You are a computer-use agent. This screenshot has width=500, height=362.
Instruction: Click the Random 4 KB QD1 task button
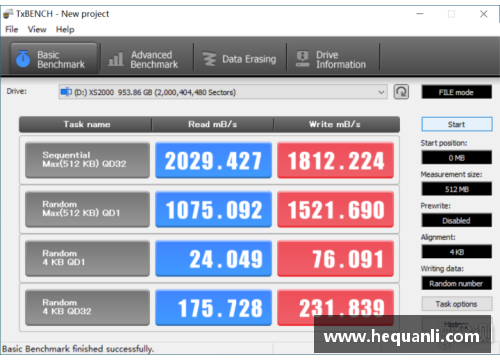point(87,258)
